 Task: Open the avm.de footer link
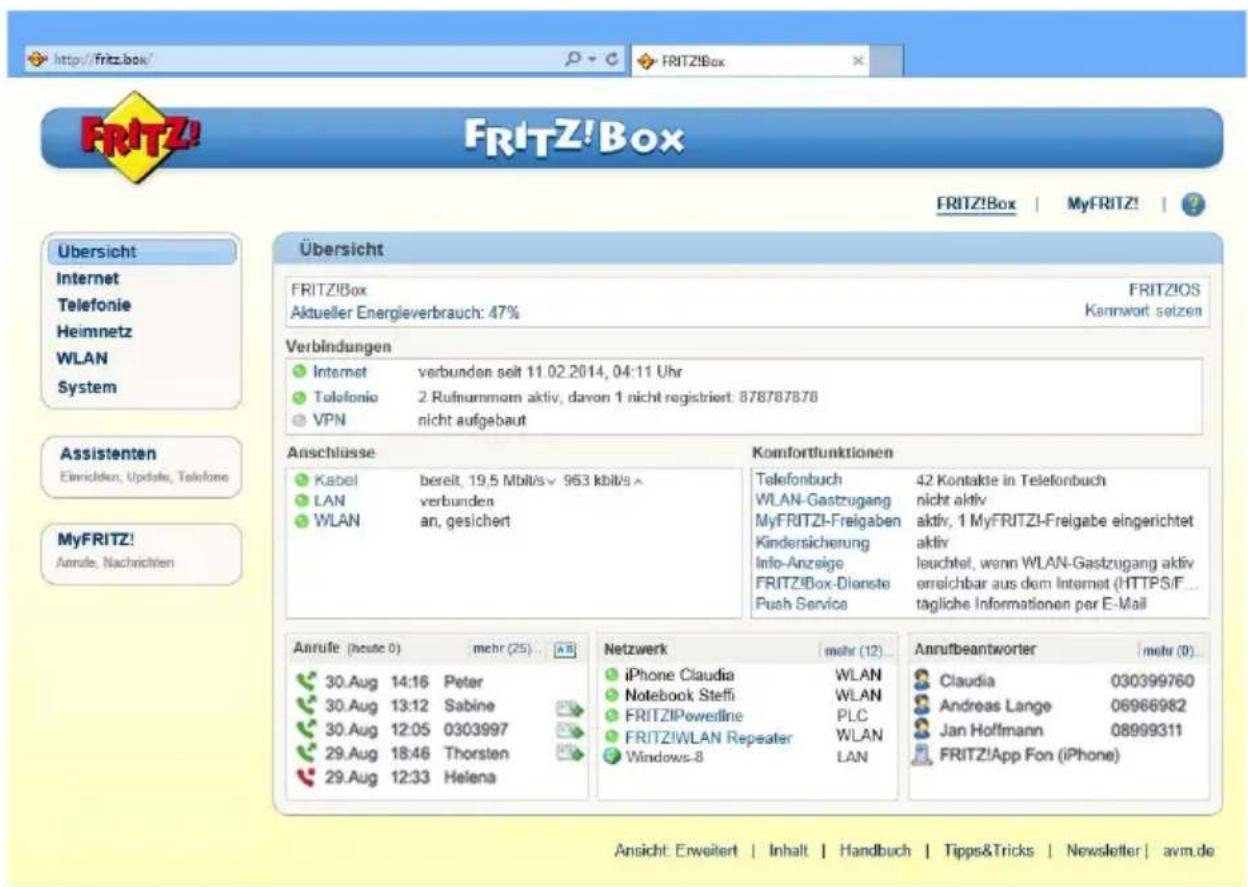pos(1187,850)
